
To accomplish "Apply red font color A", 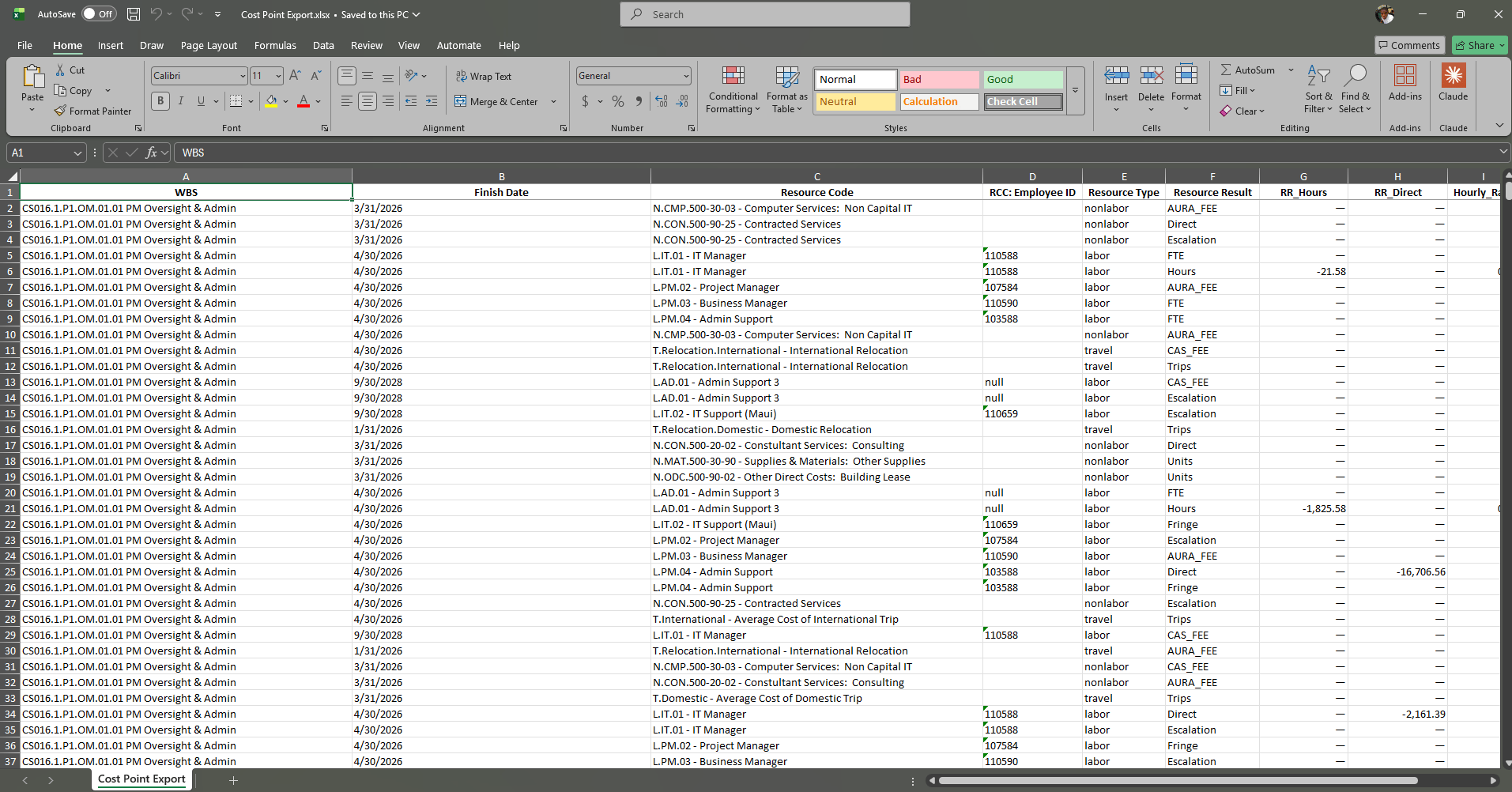I will pos(304,101).
